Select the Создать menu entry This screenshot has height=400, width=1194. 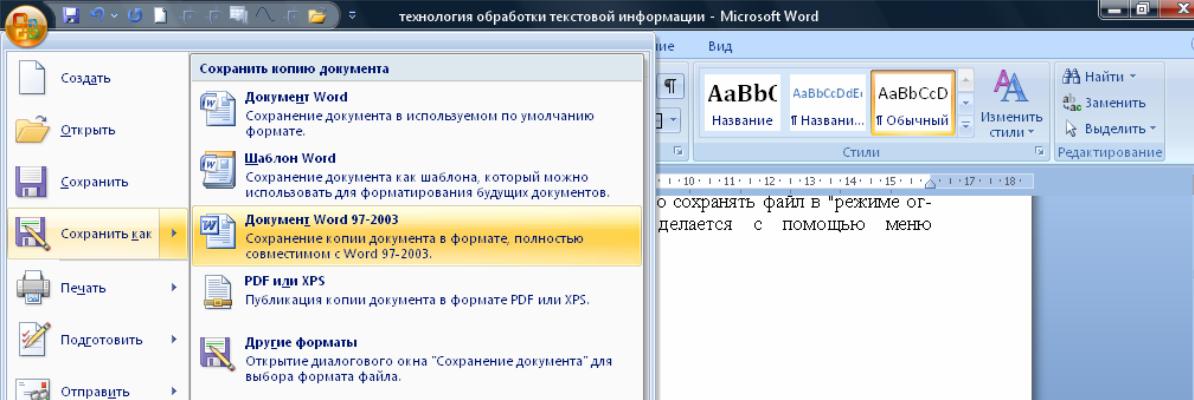tap(97, 78)
